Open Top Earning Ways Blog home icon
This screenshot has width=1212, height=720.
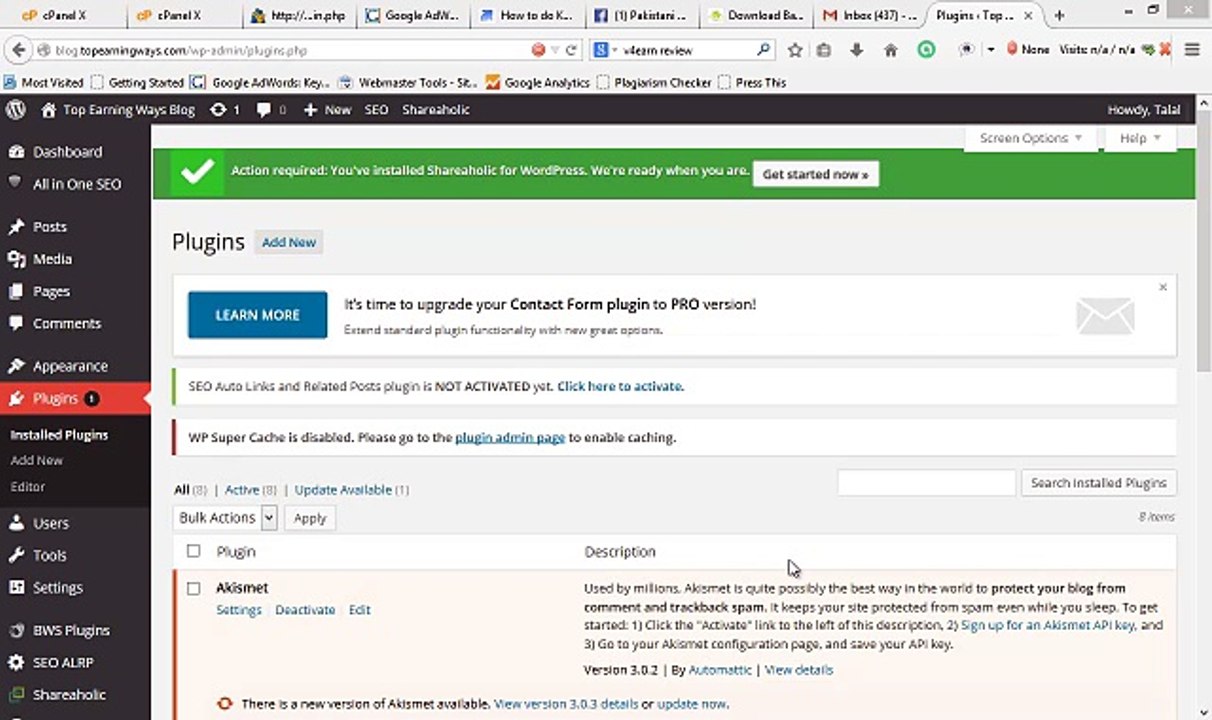pos(48,110)
